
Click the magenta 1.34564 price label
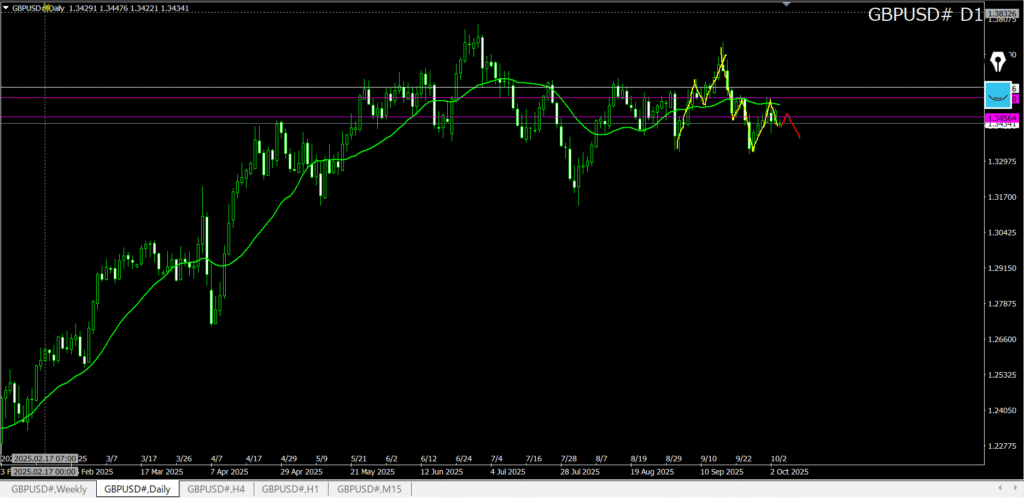1002,118
